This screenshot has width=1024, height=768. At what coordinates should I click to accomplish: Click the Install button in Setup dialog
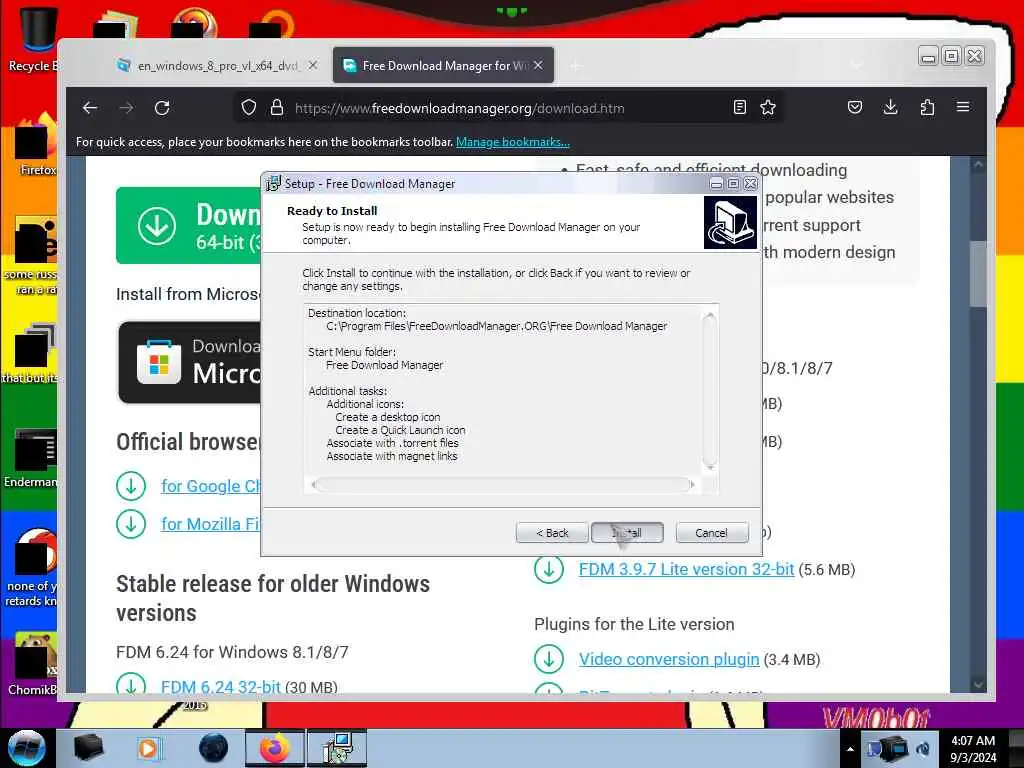tap(627, 533)
